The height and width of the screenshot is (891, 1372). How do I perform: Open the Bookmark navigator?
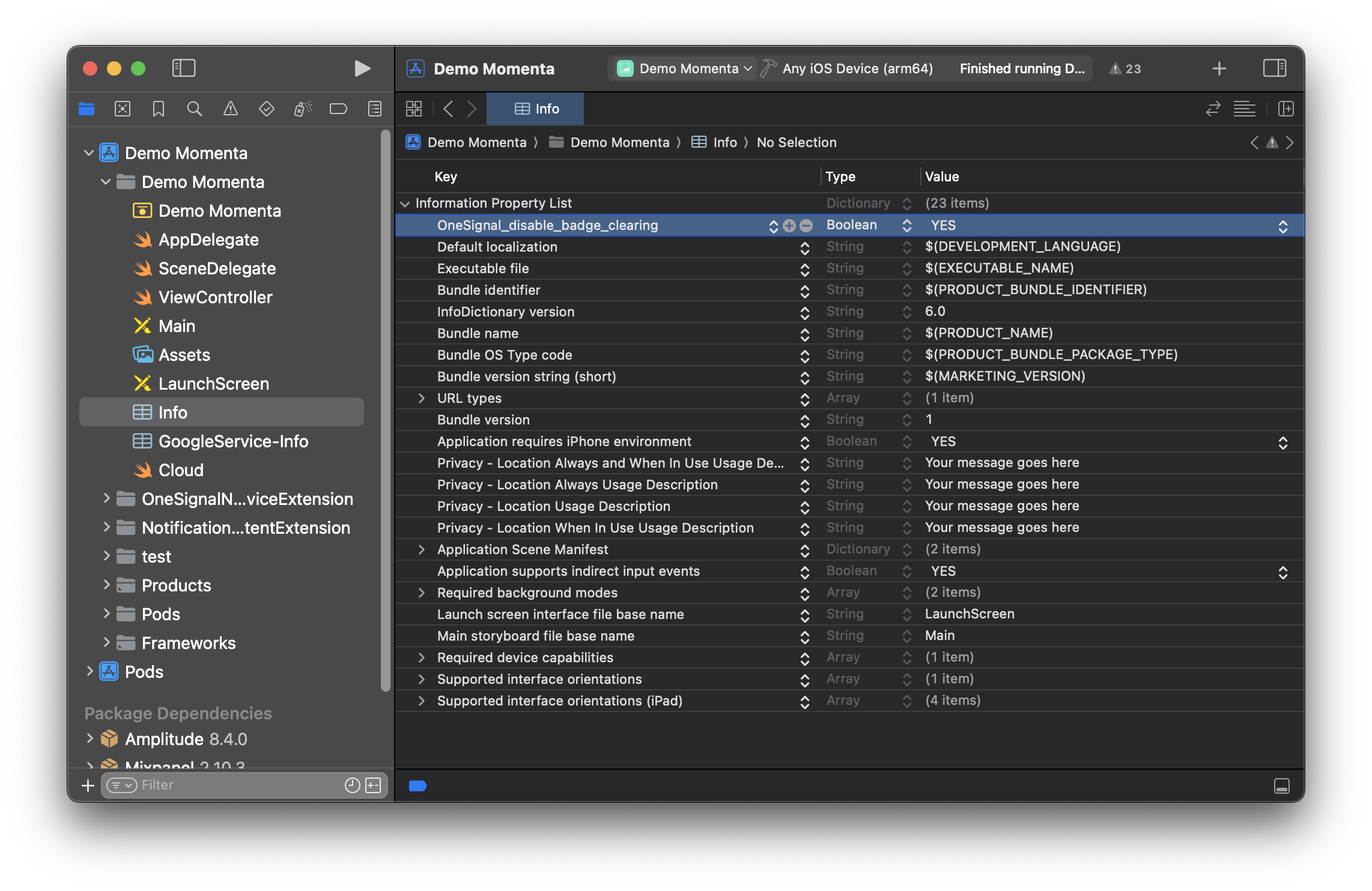(x=159, y=109)
